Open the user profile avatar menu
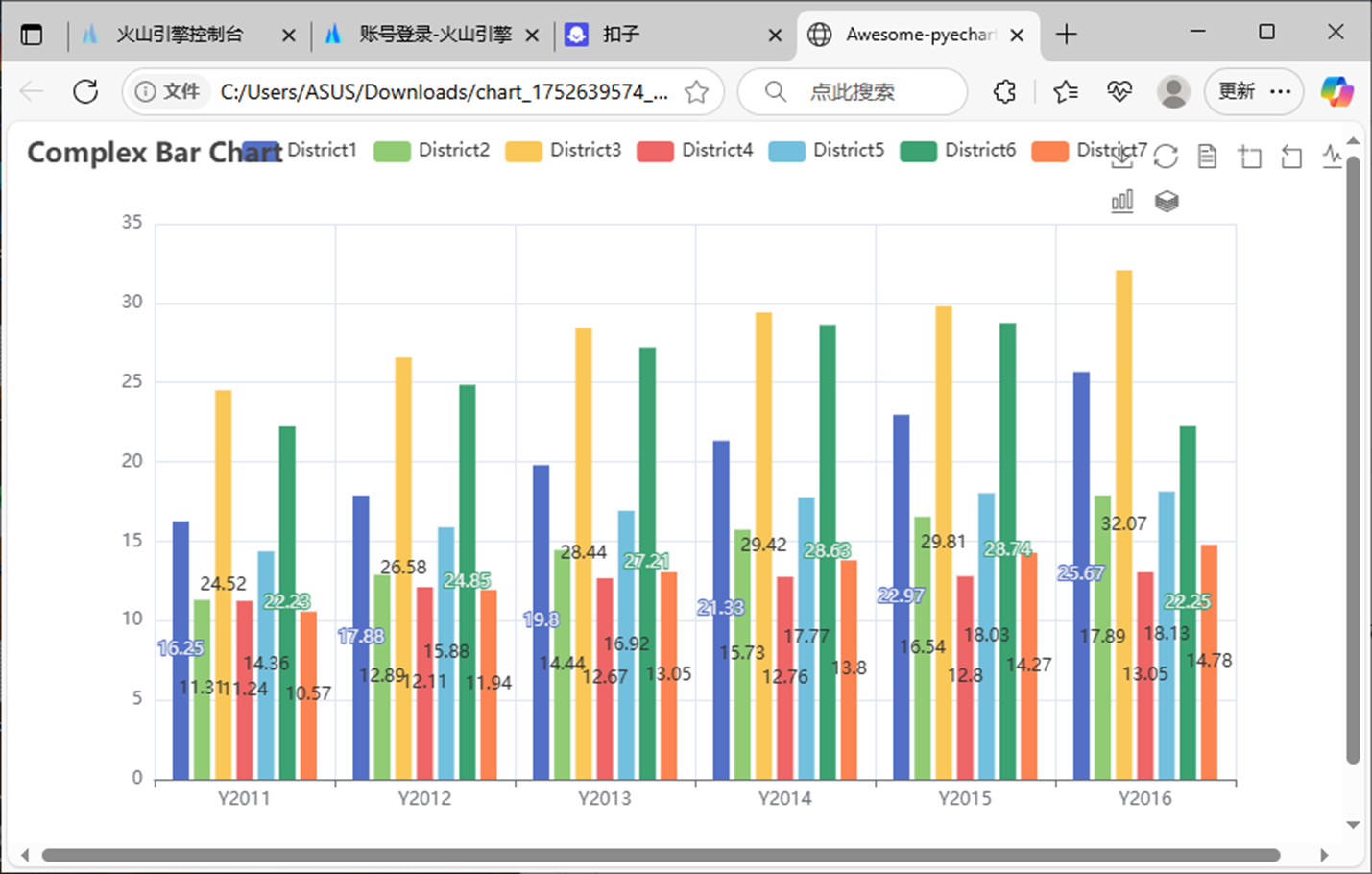 1172,91
